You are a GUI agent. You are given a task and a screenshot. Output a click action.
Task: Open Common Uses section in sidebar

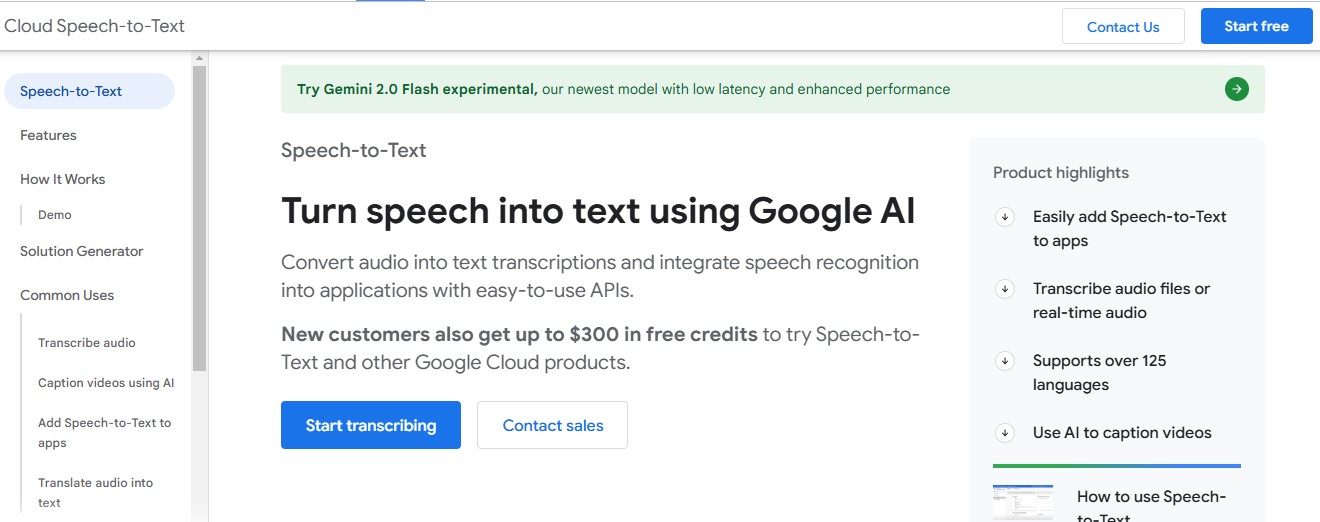tap(67, 295)
